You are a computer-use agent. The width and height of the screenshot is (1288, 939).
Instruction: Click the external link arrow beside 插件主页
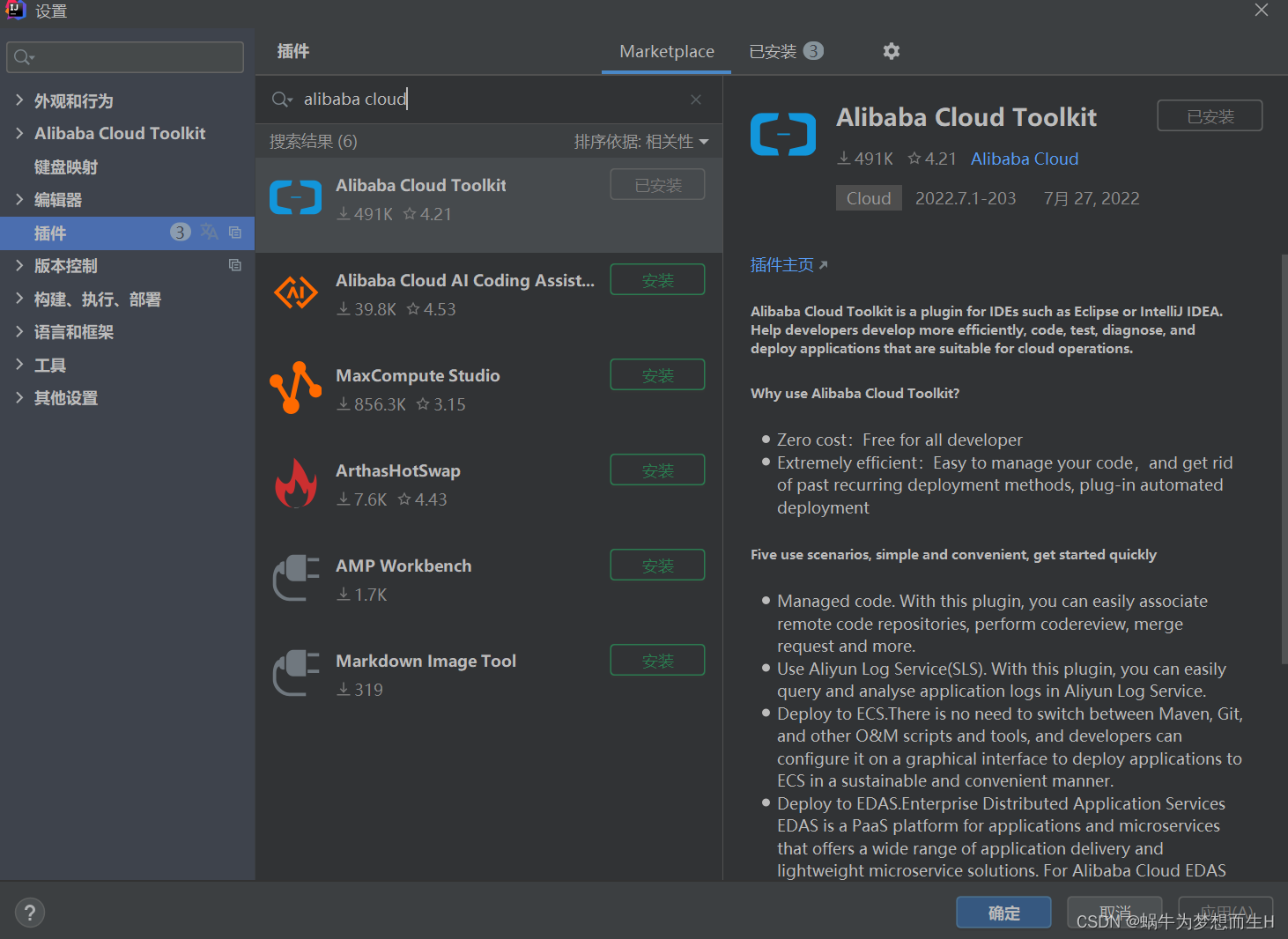[823, 265]
